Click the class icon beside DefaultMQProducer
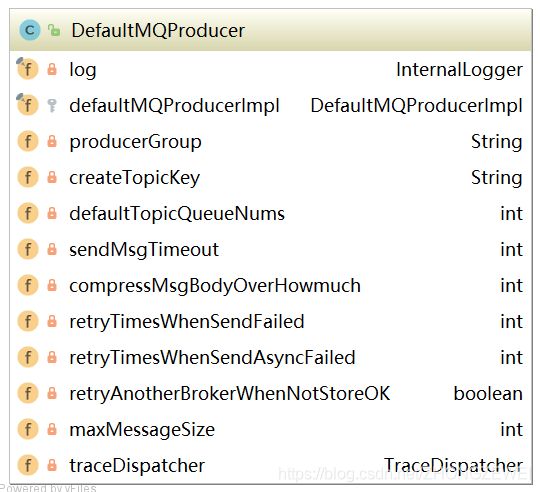 [30, 30]
